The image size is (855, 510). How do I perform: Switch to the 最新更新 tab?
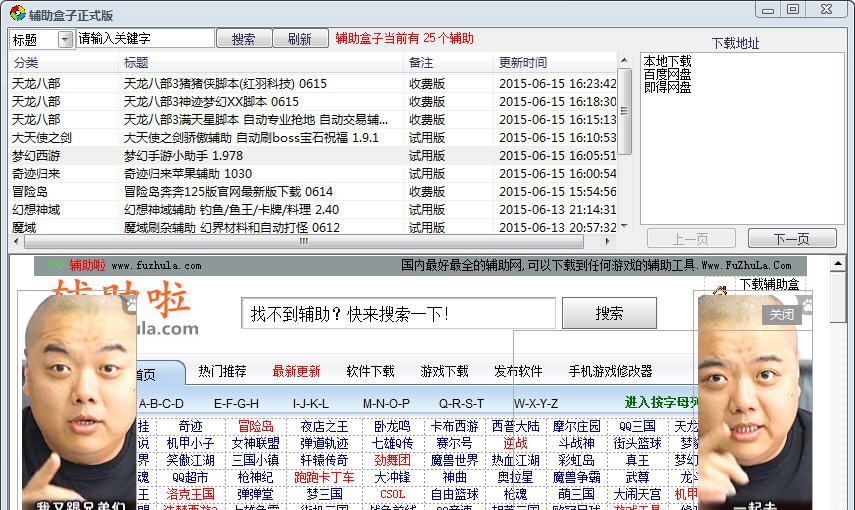click(296, 371)
